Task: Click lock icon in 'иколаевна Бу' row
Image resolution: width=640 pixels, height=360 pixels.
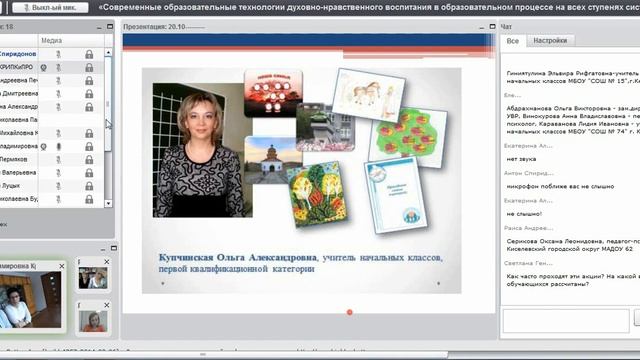Action: (89, 199)
